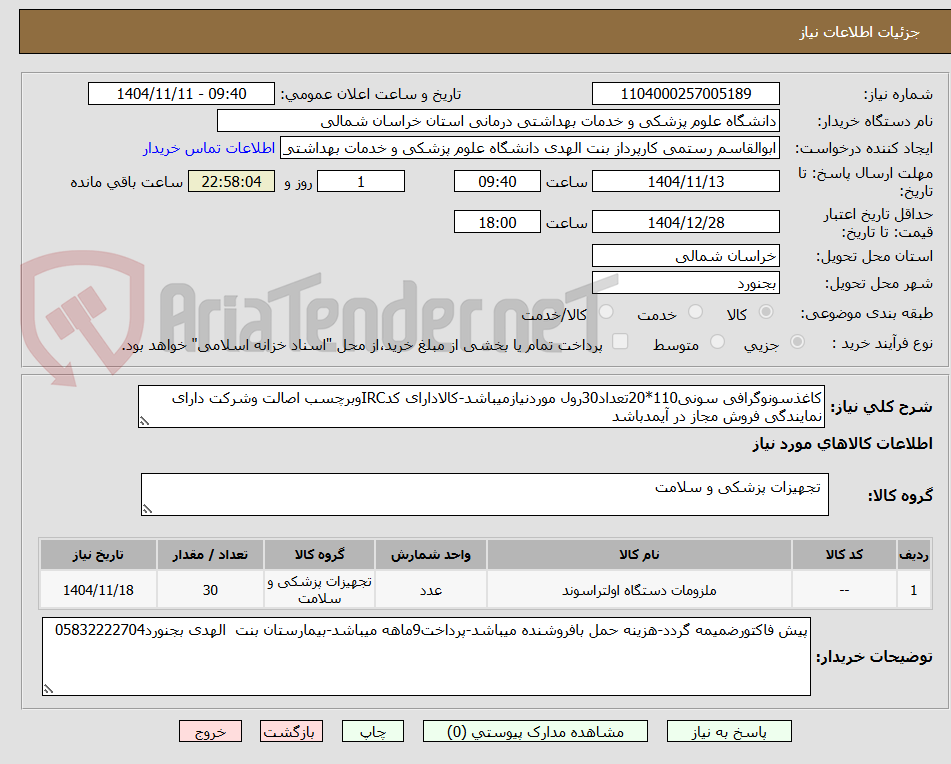The height and width of the screenshot is (764, 951).
Task: Open مشاهده مدارک پیوستی (0) button
Action: [535, 731]
